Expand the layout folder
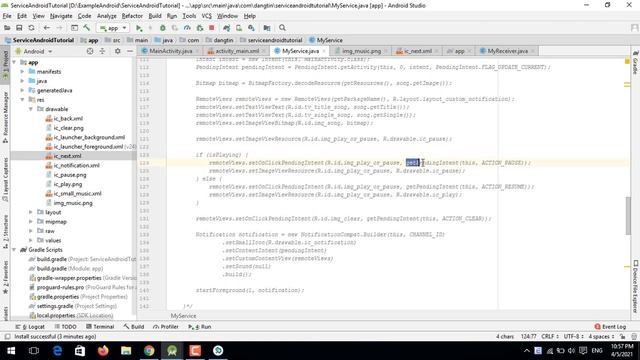The image size is (640, 360). click(31, 212)
